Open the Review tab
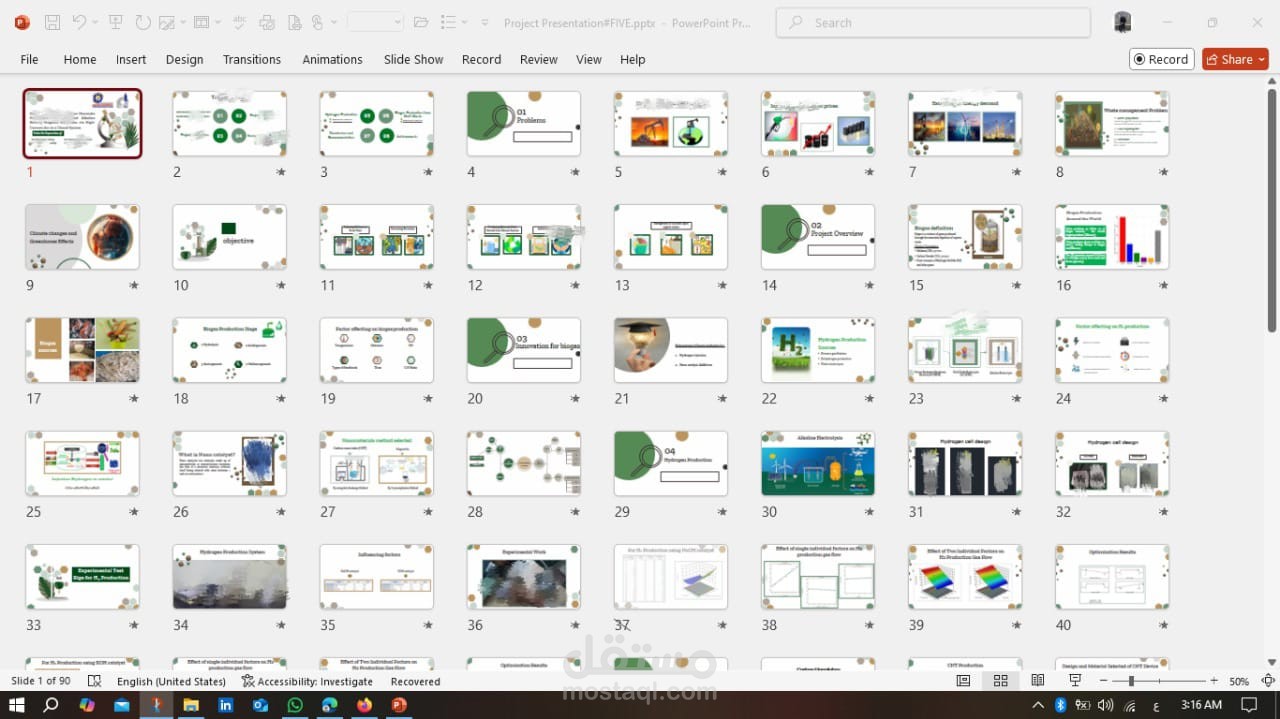The height and width of the screenshot is (719, 1280). (538, 59)
